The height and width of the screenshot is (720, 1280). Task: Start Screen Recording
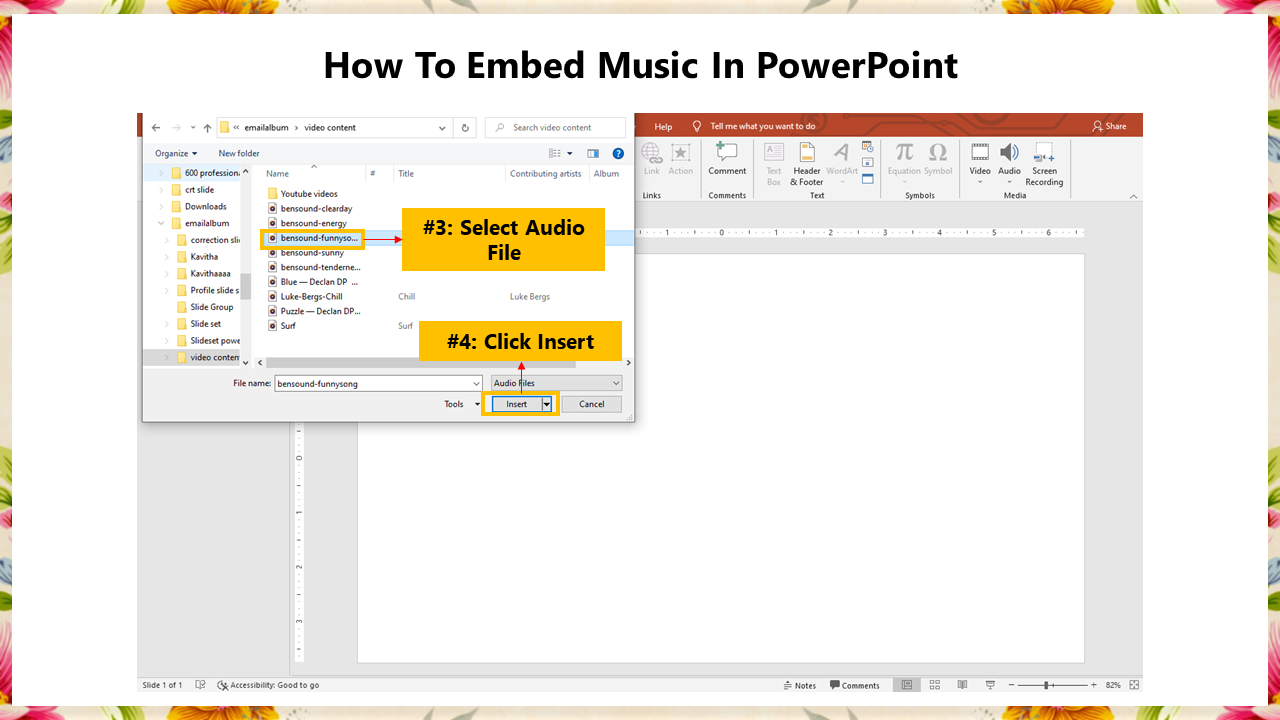point(1044,164)
